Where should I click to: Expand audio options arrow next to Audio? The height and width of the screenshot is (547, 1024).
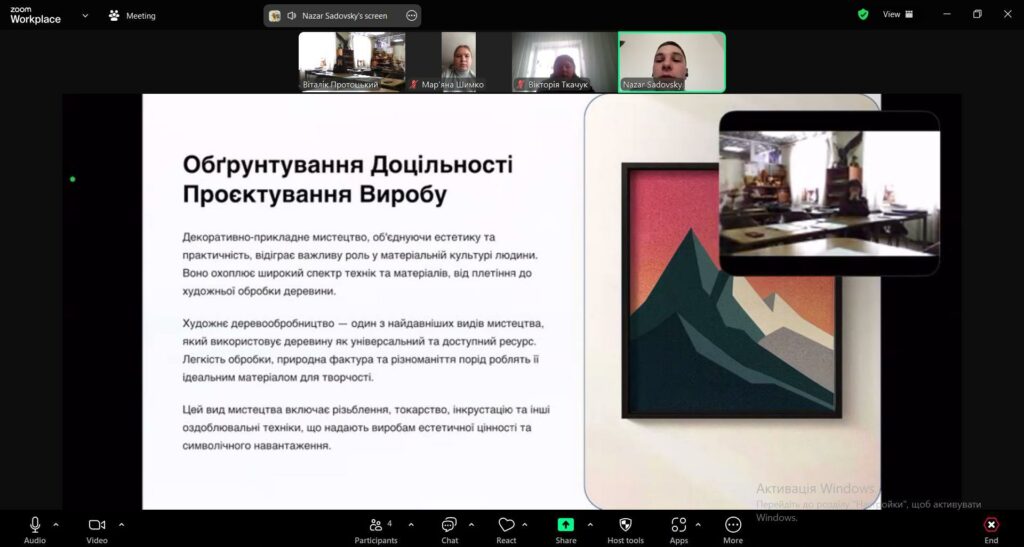pyautogui.click(x=56, y=524)
